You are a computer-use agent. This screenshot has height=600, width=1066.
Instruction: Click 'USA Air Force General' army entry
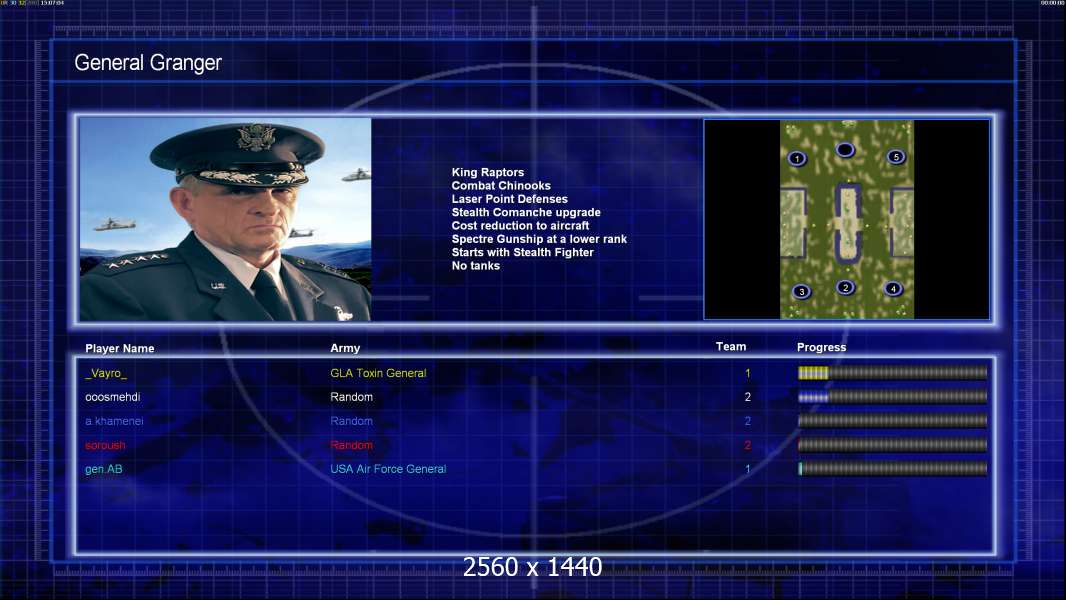tap(388, 469)
